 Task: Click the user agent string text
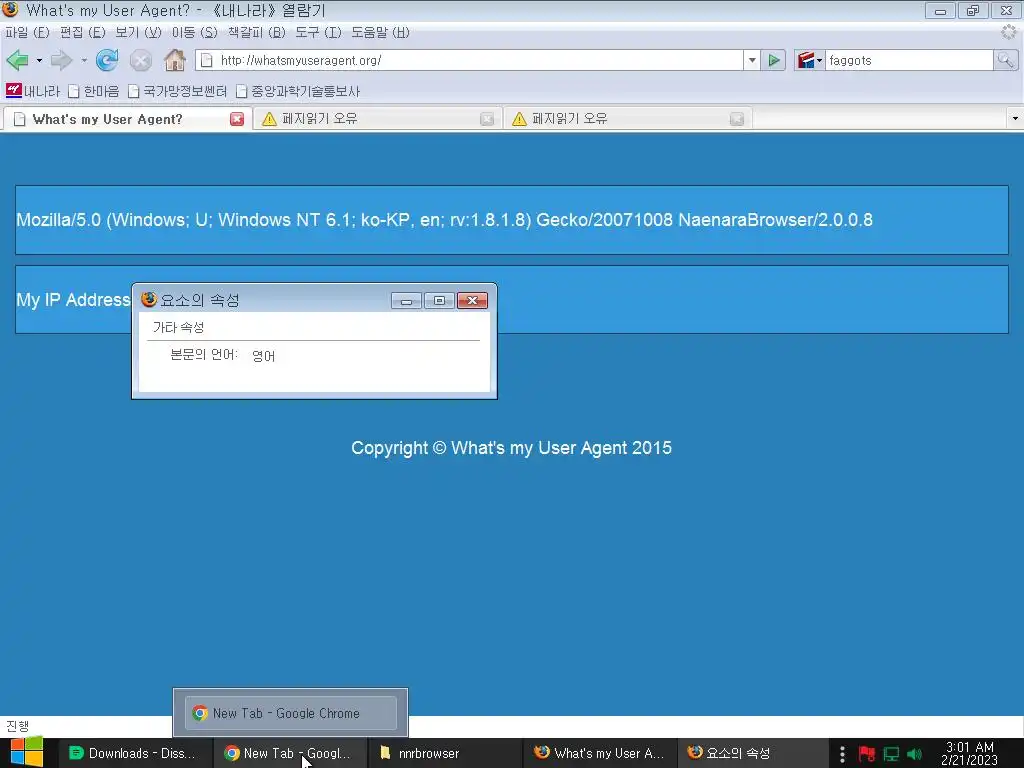click(x=444, y=219)
